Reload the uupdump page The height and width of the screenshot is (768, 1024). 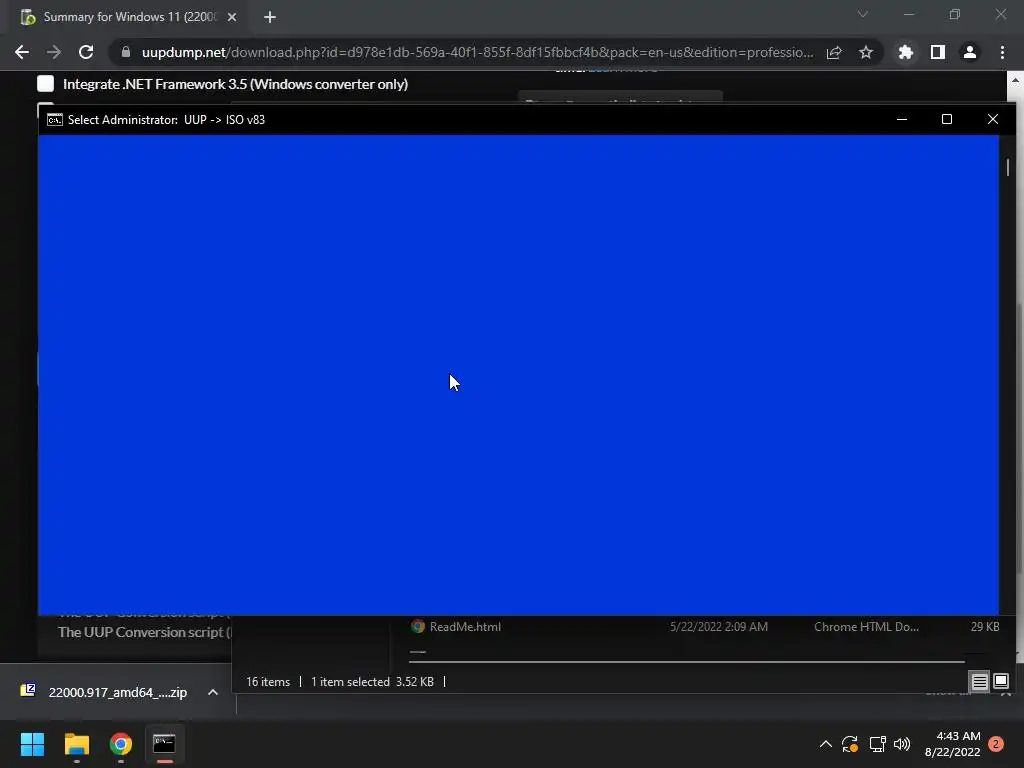coord(86,52)
